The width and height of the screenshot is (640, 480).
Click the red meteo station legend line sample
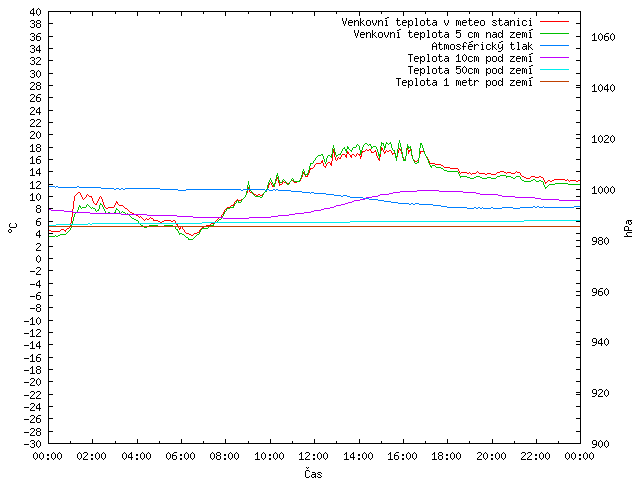[554, 22]
